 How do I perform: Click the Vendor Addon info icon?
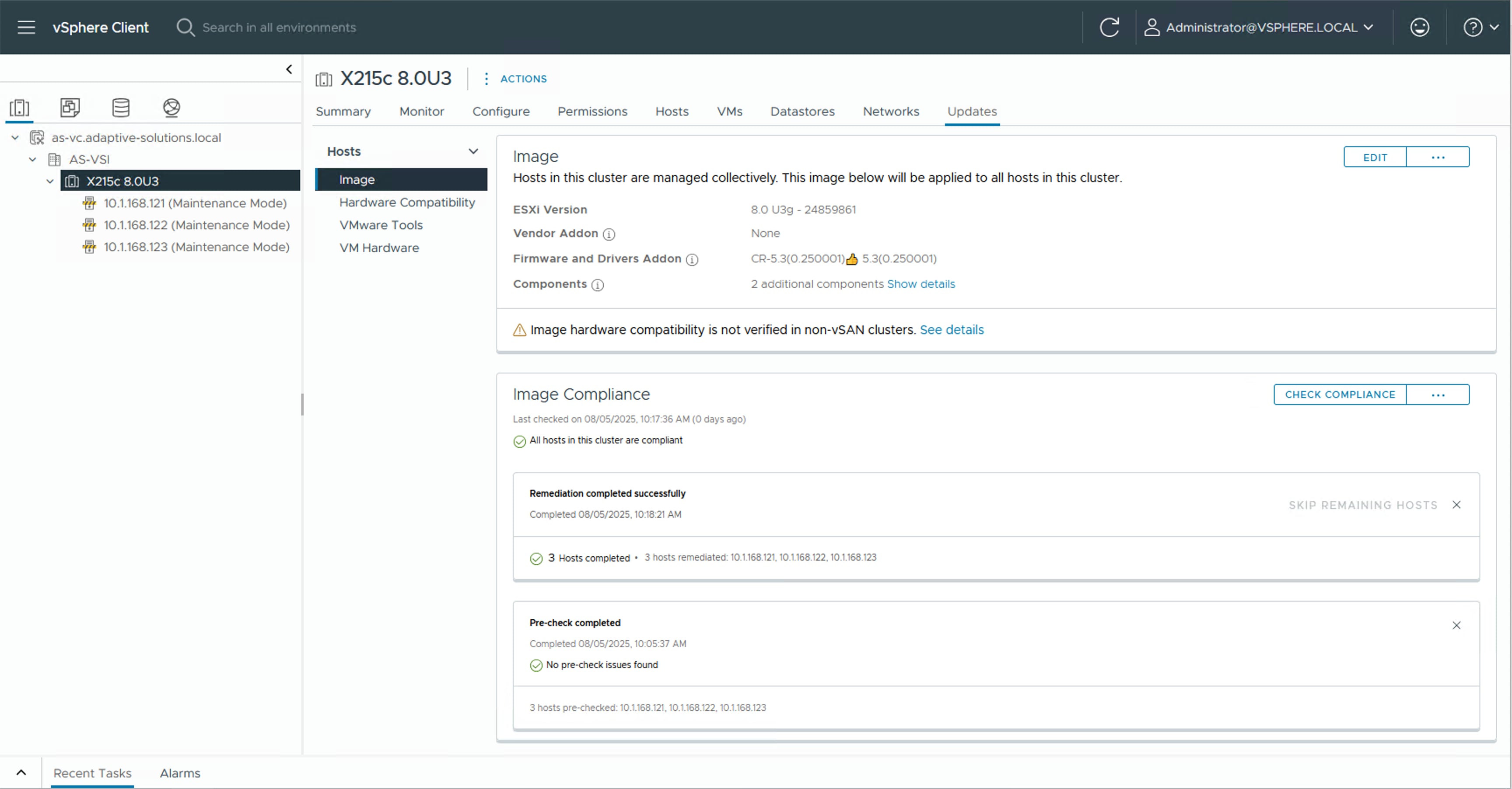[x=609, y=234]
